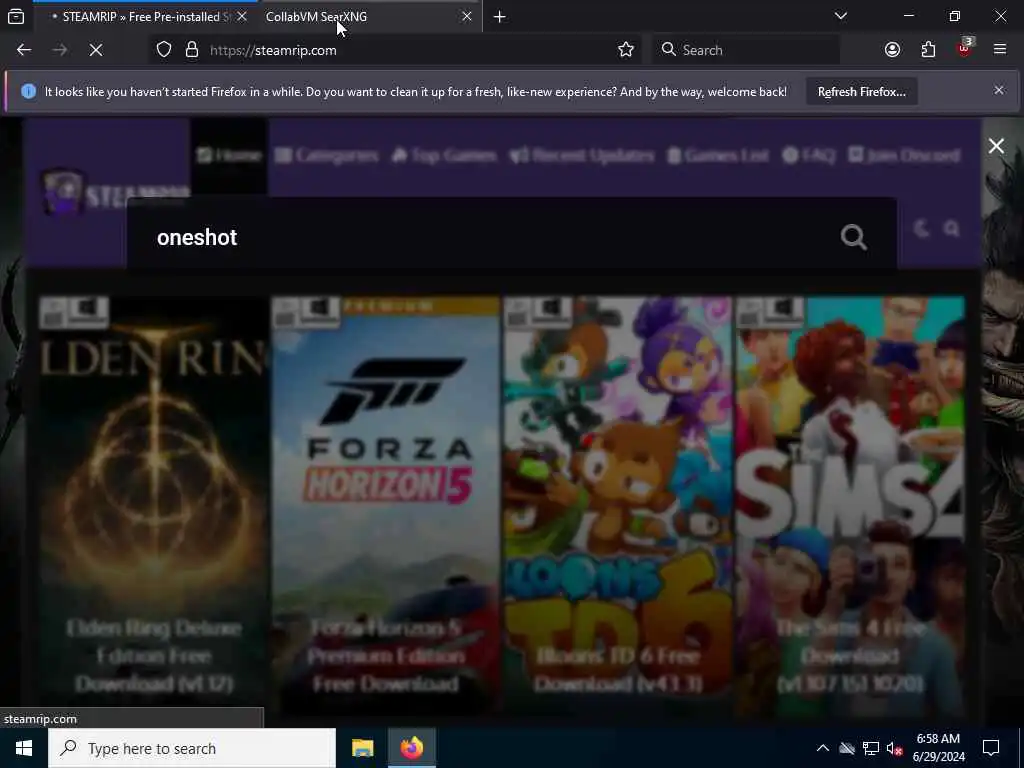Viewport: 1024px width, 768px height.
Task: Go back to previous page
Action: (x=24, y=50)
